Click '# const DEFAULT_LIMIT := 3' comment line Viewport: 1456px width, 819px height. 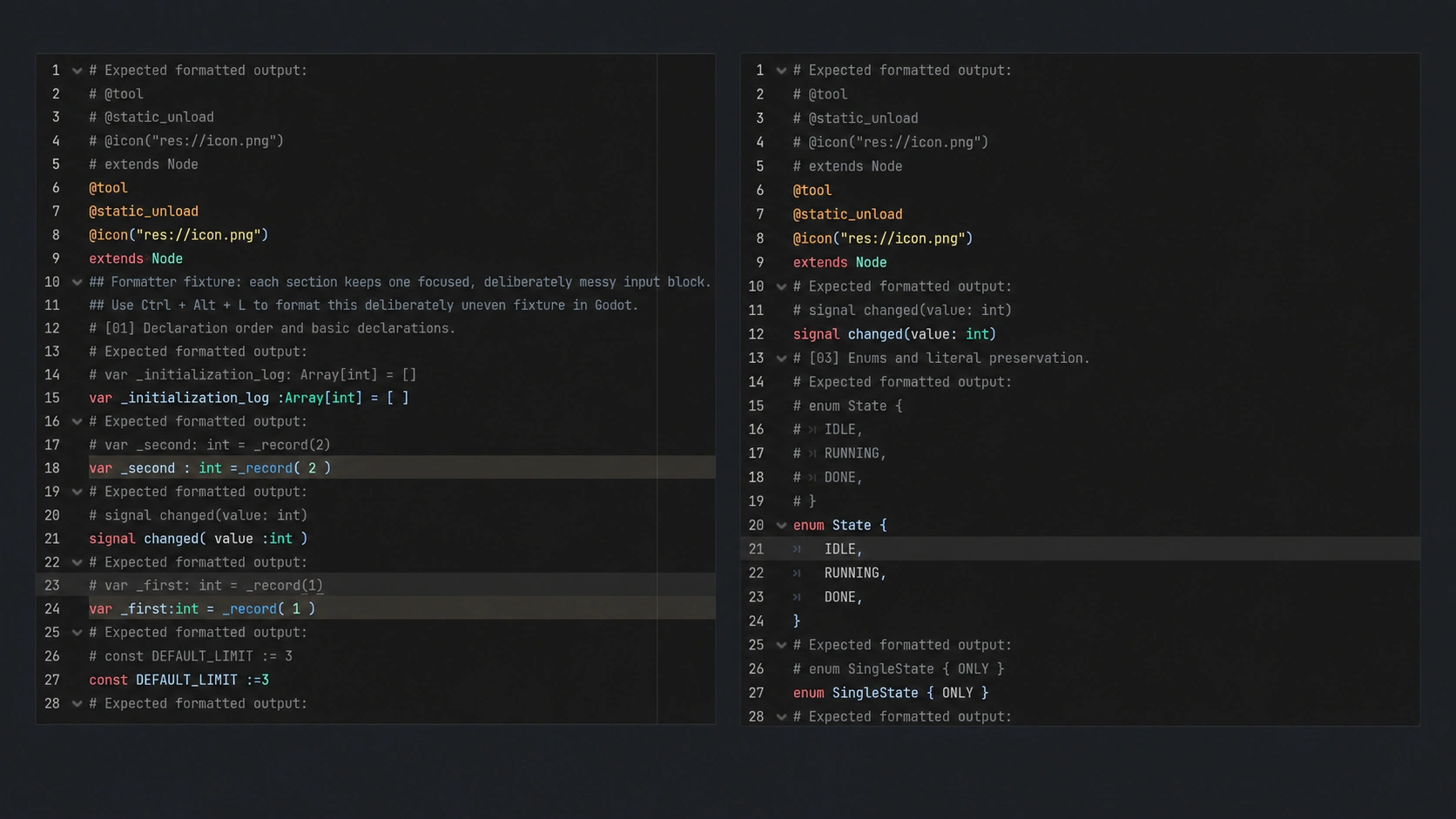tap(191, 656)
